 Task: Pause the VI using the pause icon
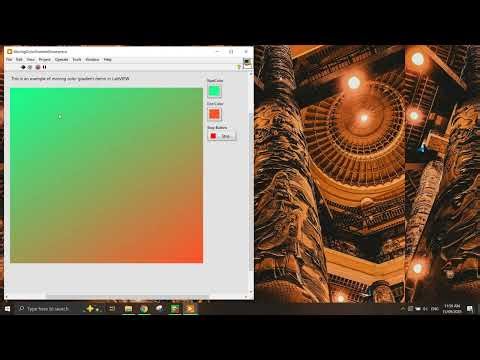tap(45, 67)
